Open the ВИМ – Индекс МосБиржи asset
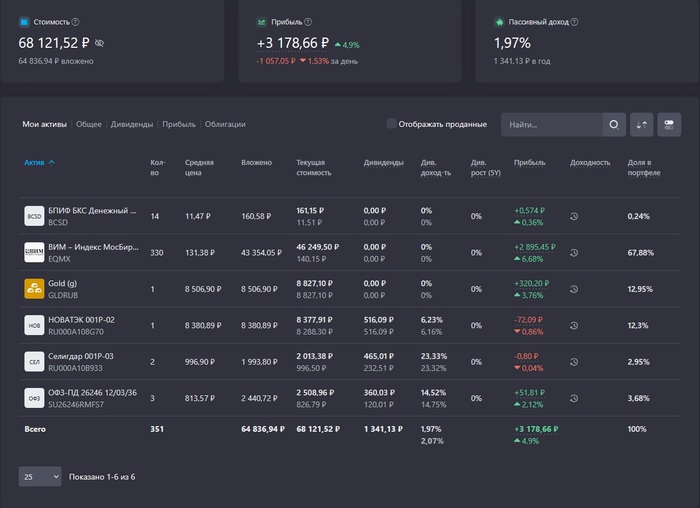The width and height of the screenshot is (700, 508). (x=94, y=247)
